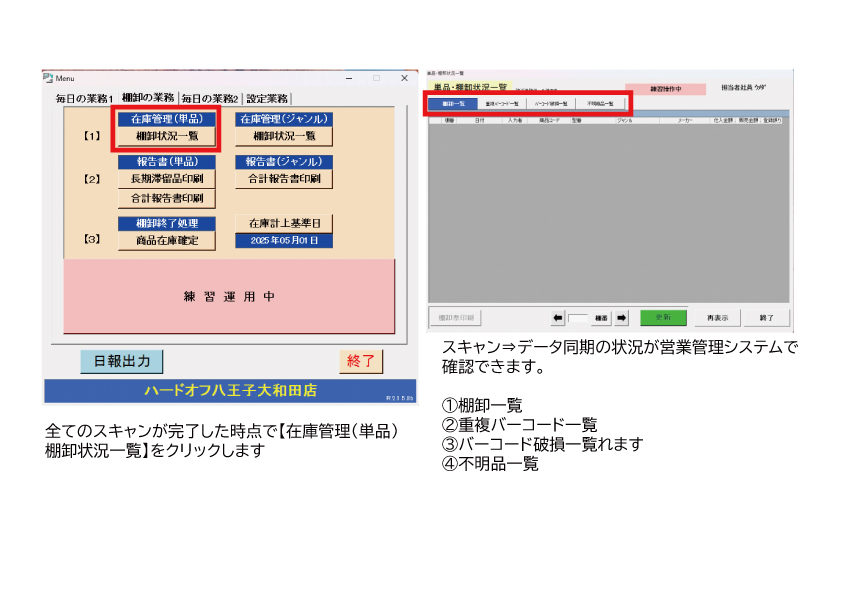Click the right arrow navigation icon
The width and height of the screenshot is (842, 595).
coord(621,318)
